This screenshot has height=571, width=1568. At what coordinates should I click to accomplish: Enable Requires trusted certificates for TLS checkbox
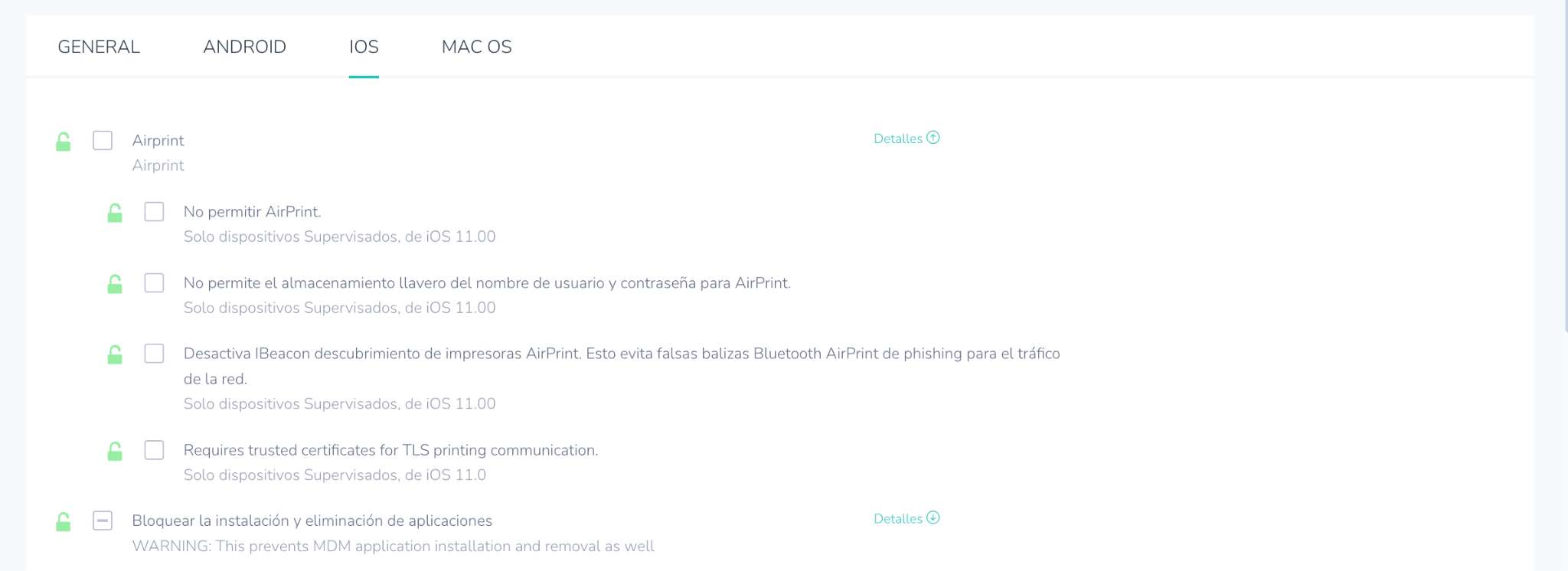point(154,450)
